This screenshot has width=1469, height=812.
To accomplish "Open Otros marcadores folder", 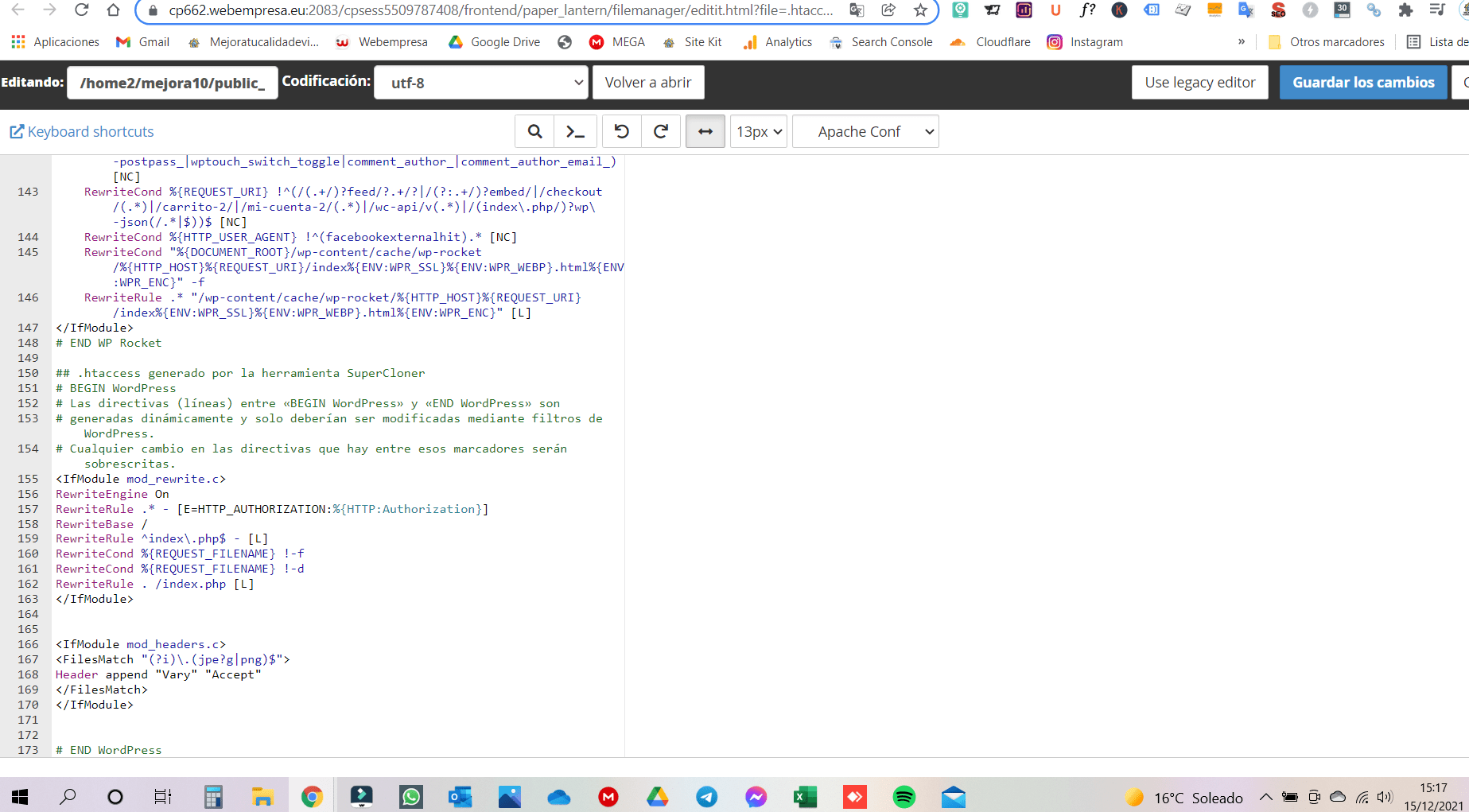I will [x=1327, y=42].
